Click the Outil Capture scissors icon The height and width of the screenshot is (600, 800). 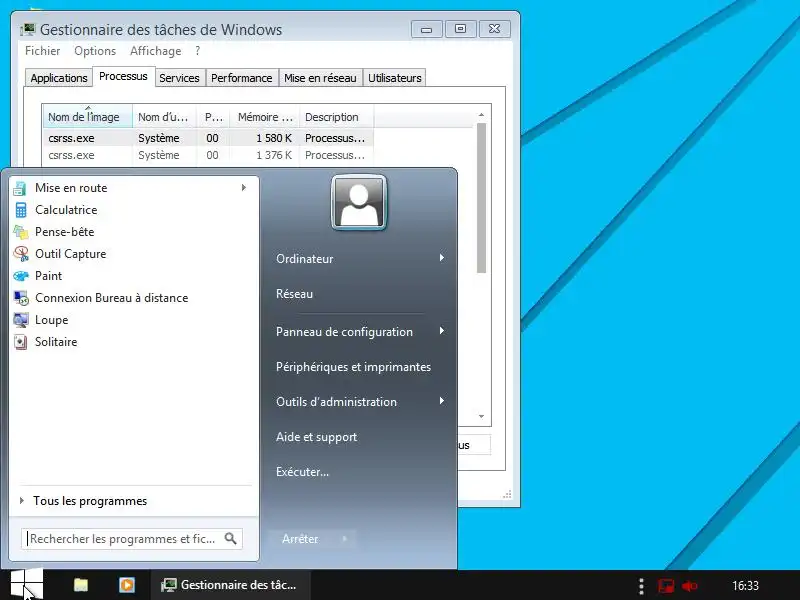coord(21,254)
